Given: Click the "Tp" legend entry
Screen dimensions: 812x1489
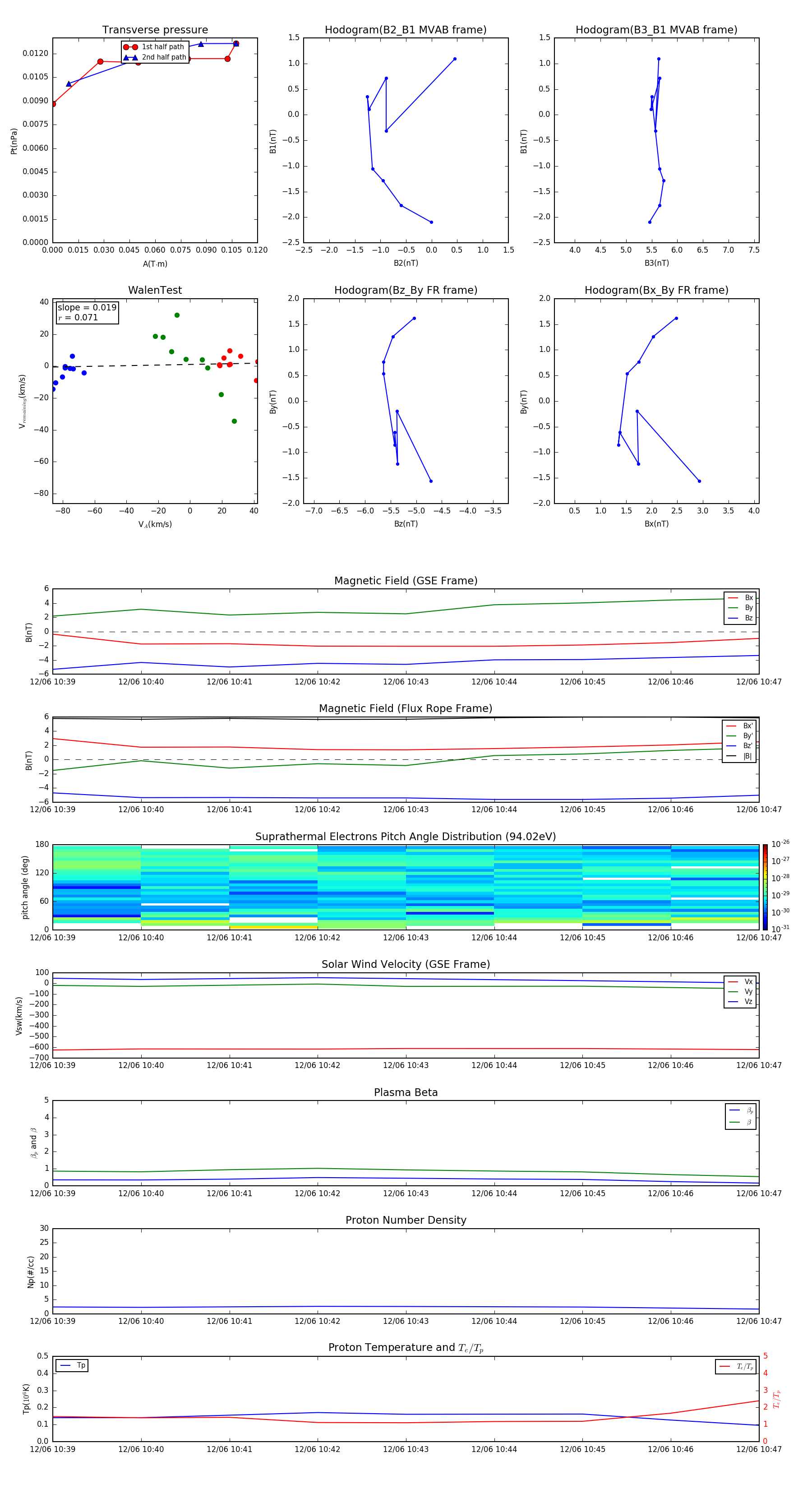Looking at the screenshot, I should pos(72,1365).
